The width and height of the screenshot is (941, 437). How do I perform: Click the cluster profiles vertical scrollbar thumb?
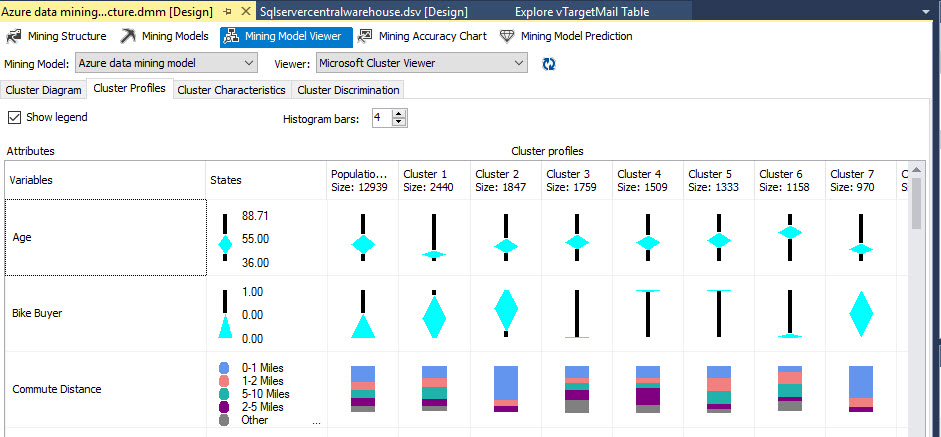(x=916, y=203)
